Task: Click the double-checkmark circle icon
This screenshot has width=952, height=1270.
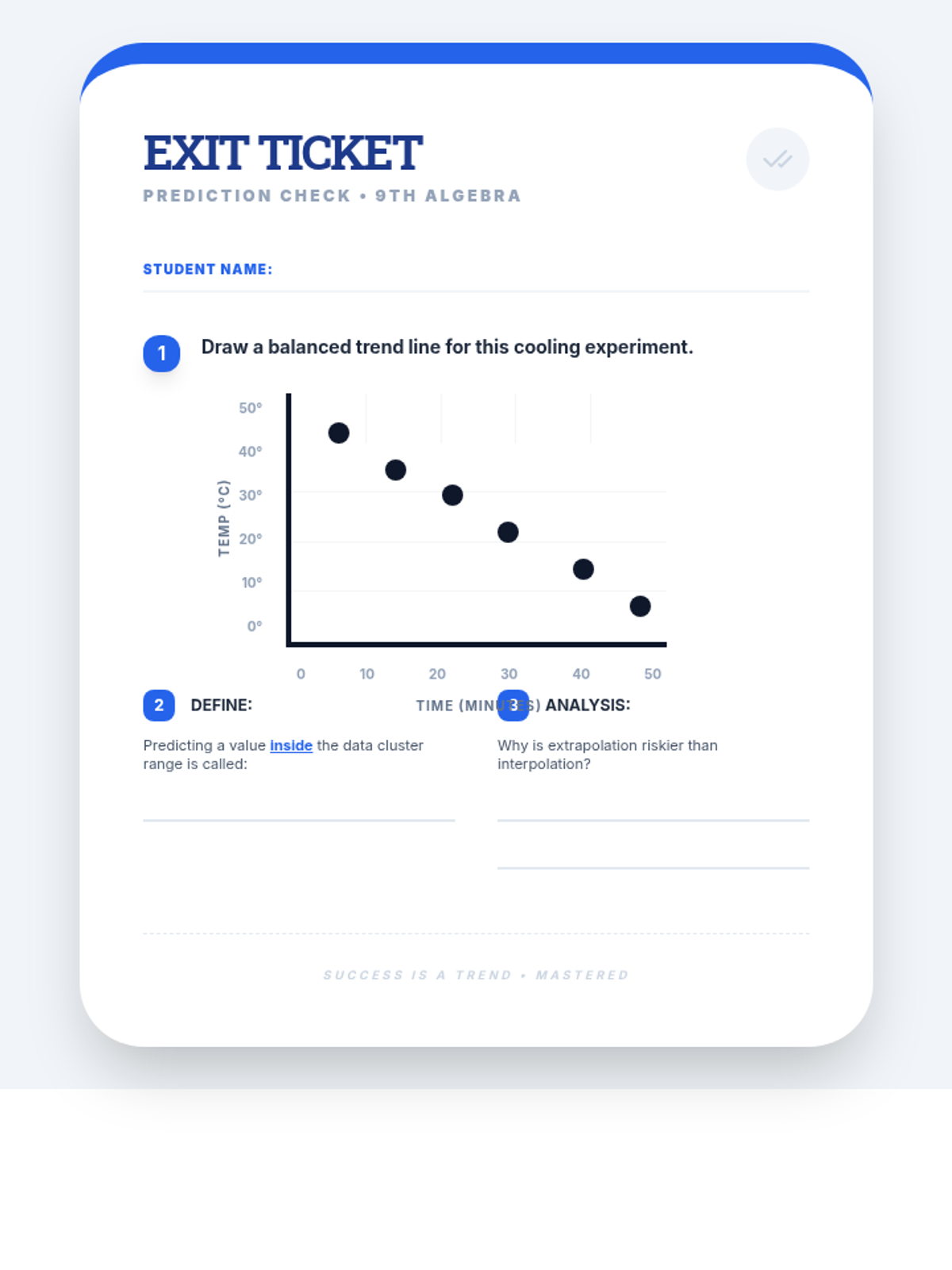Action: (777, 160)
